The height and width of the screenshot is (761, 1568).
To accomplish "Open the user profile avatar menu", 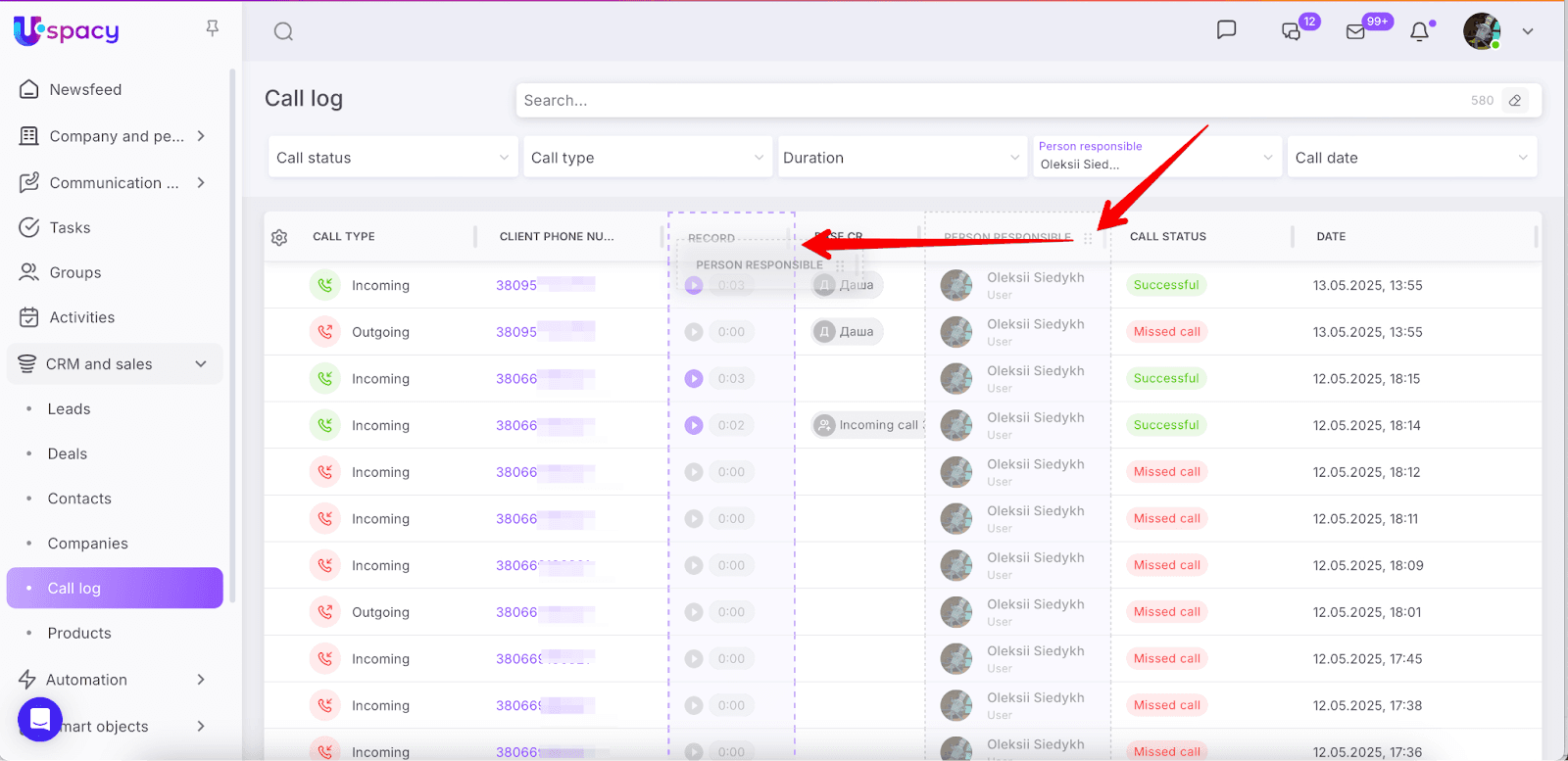I will click(1482, 31).
